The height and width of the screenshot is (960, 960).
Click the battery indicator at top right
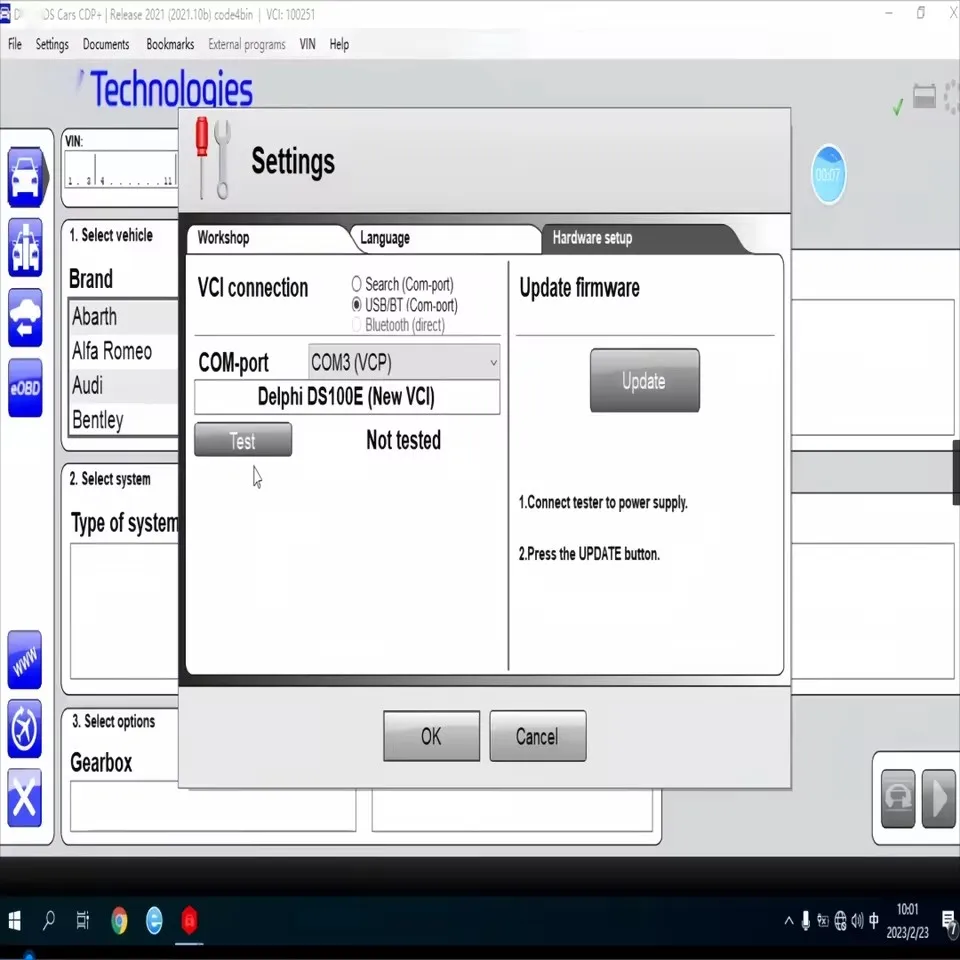pos(922,96)
